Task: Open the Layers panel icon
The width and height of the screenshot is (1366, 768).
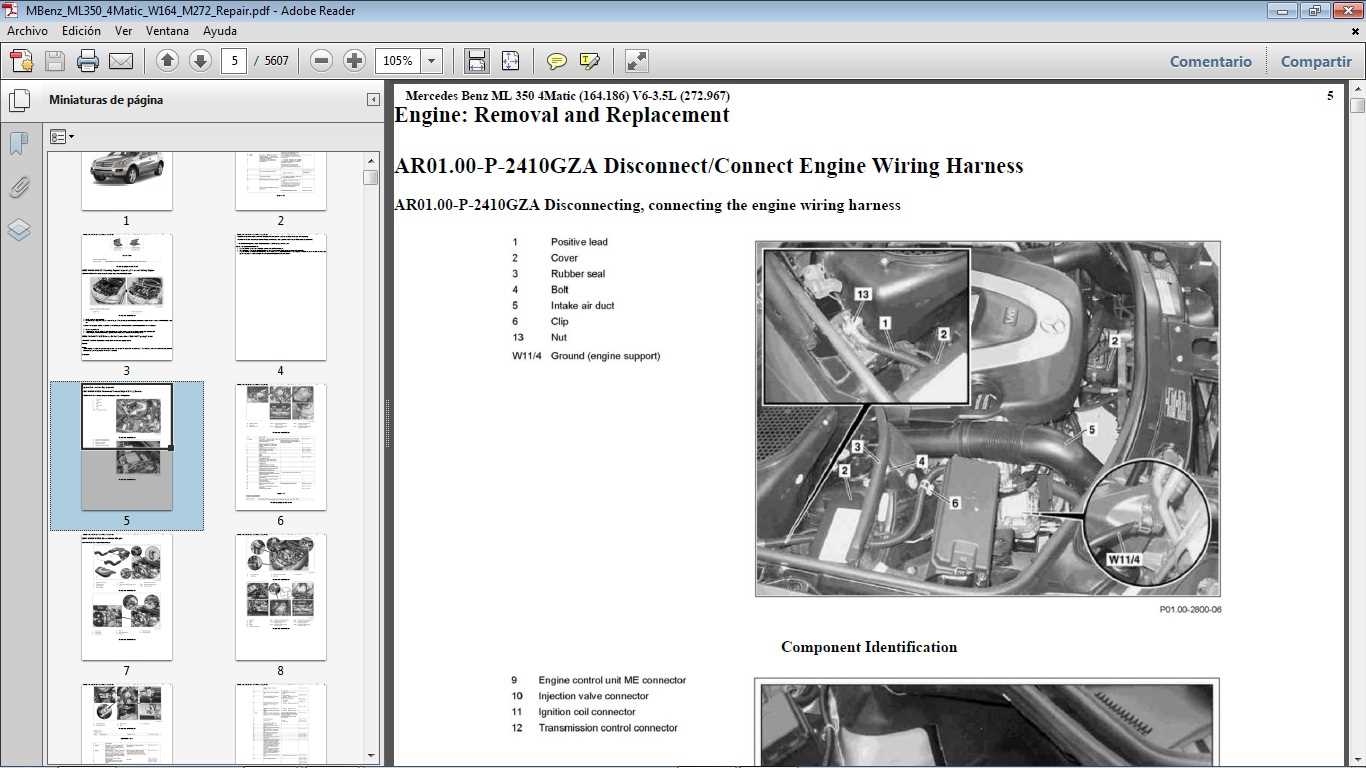Action: point(19,230)
